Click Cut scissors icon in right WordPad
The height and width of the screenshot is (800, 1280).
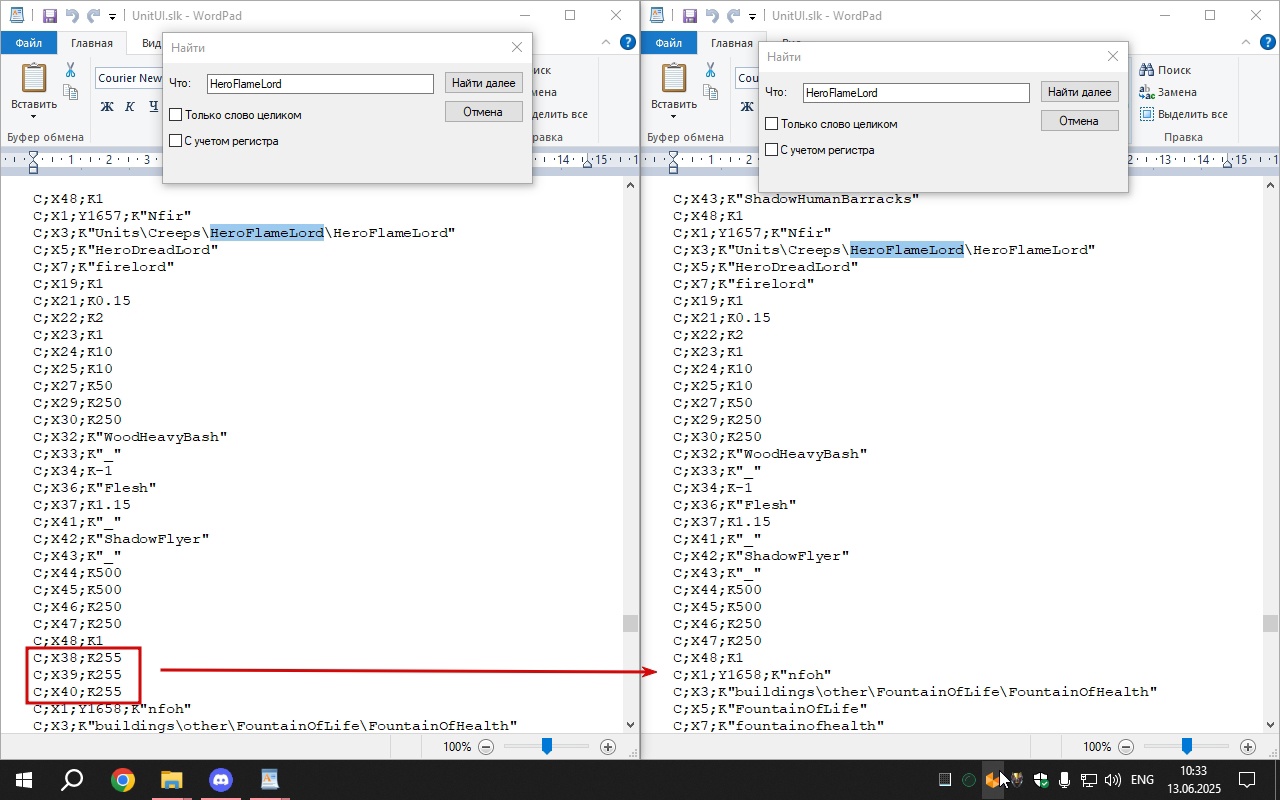[711, 70]
